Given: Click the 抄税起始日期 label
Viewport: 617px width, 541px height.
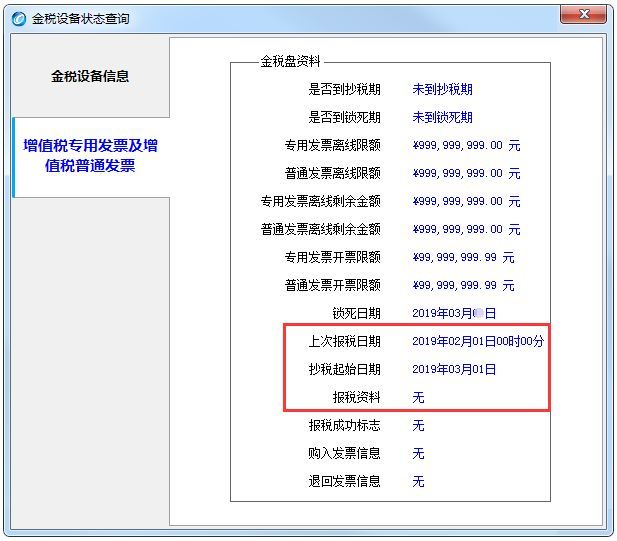Looking at the screenshot, I should click(x=344, y=369).
